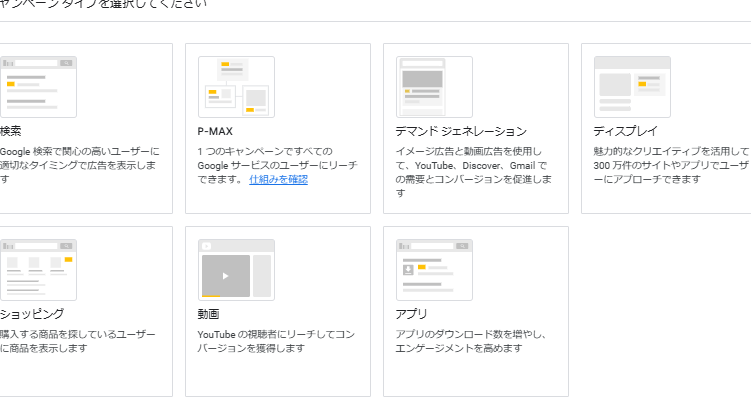Choose the デマンド ジェネレーション illustration icon
This screenshot has width=751, height=402.
tap(434, 87)
